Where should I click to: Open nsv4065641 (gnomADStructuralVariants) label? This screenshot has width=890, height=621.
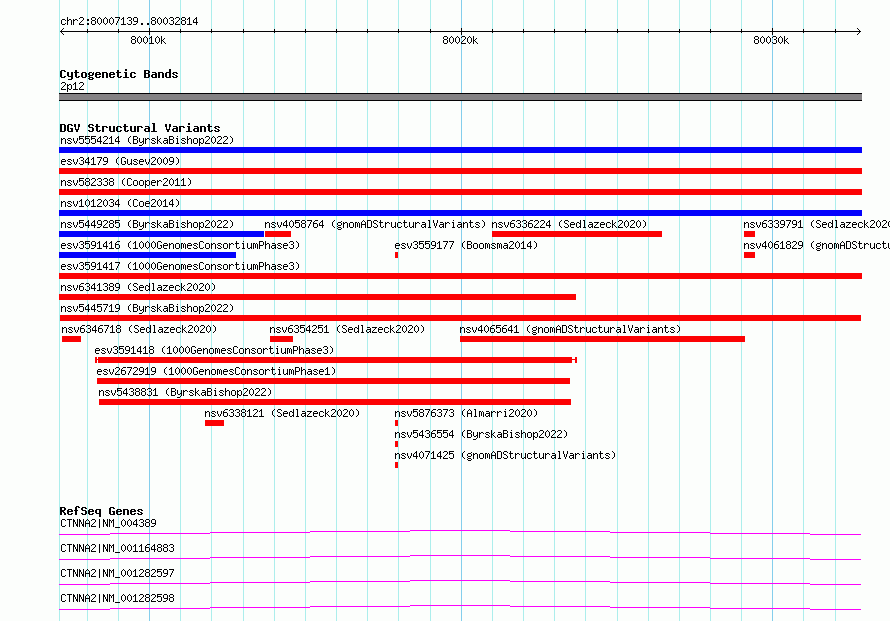(x=570, y=329)
